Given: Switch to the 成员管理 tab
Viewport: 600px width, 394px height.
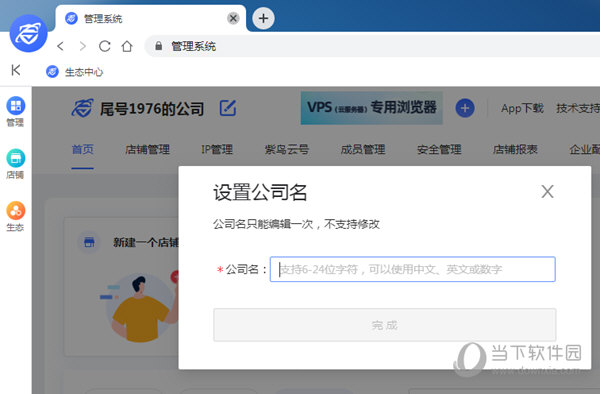Looking at the screenshot, I should 363,149.
